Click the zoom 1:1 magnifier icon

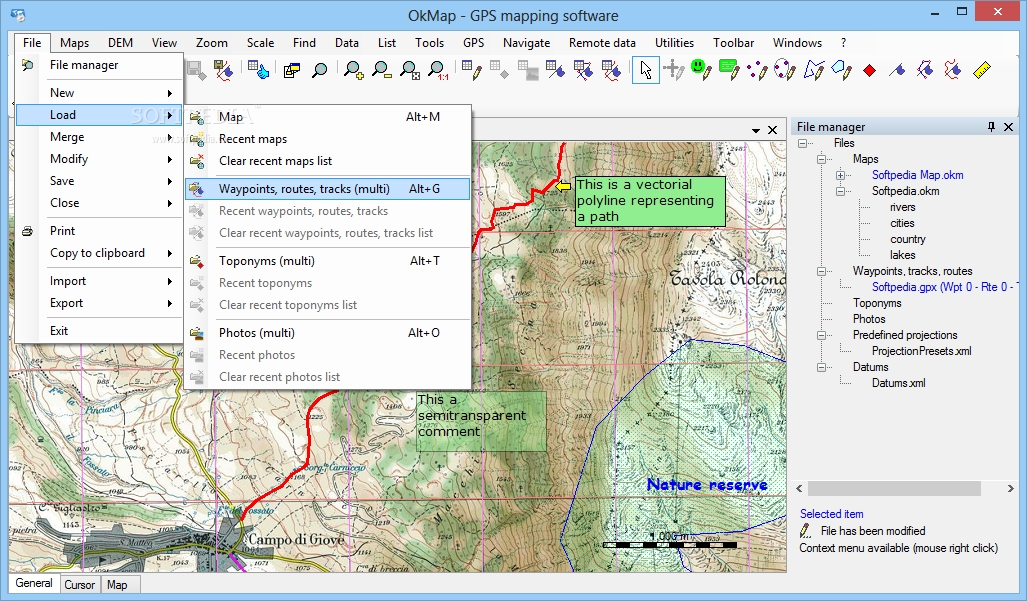[438, 70]
